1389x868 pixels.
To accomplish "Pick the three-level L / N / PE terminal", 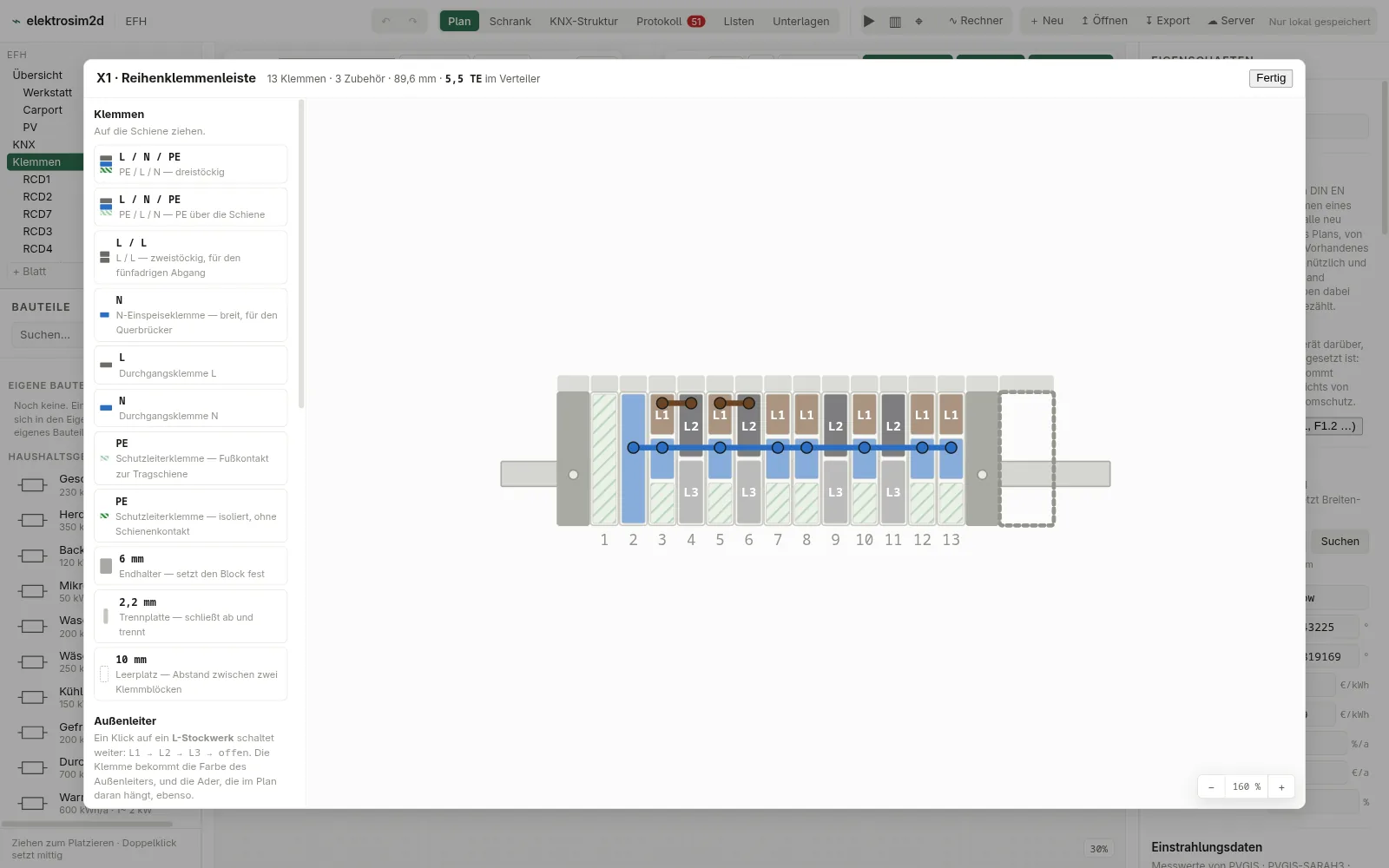I will [x=190, y=164].
